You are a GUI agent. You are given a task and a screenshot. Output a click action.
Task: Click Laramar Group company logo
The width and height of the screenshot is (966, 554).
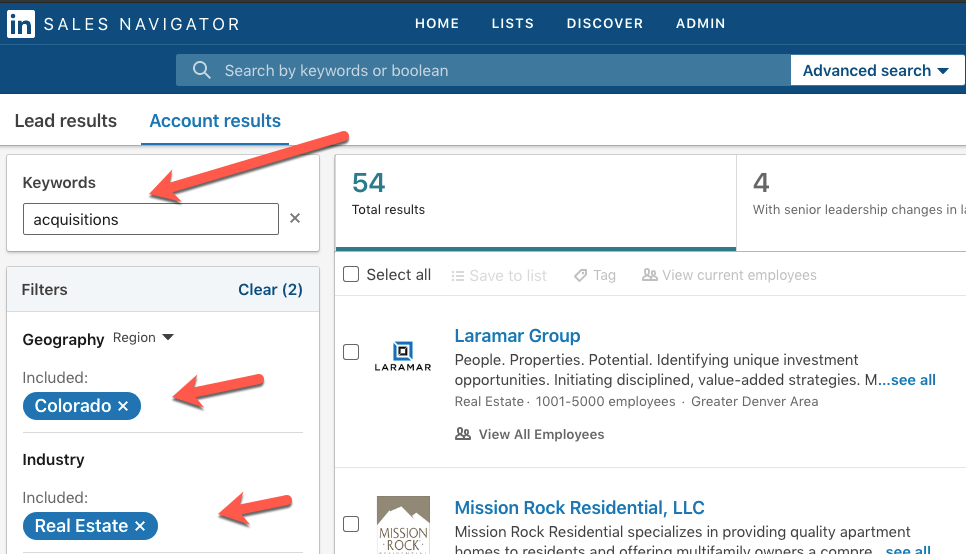403,356
